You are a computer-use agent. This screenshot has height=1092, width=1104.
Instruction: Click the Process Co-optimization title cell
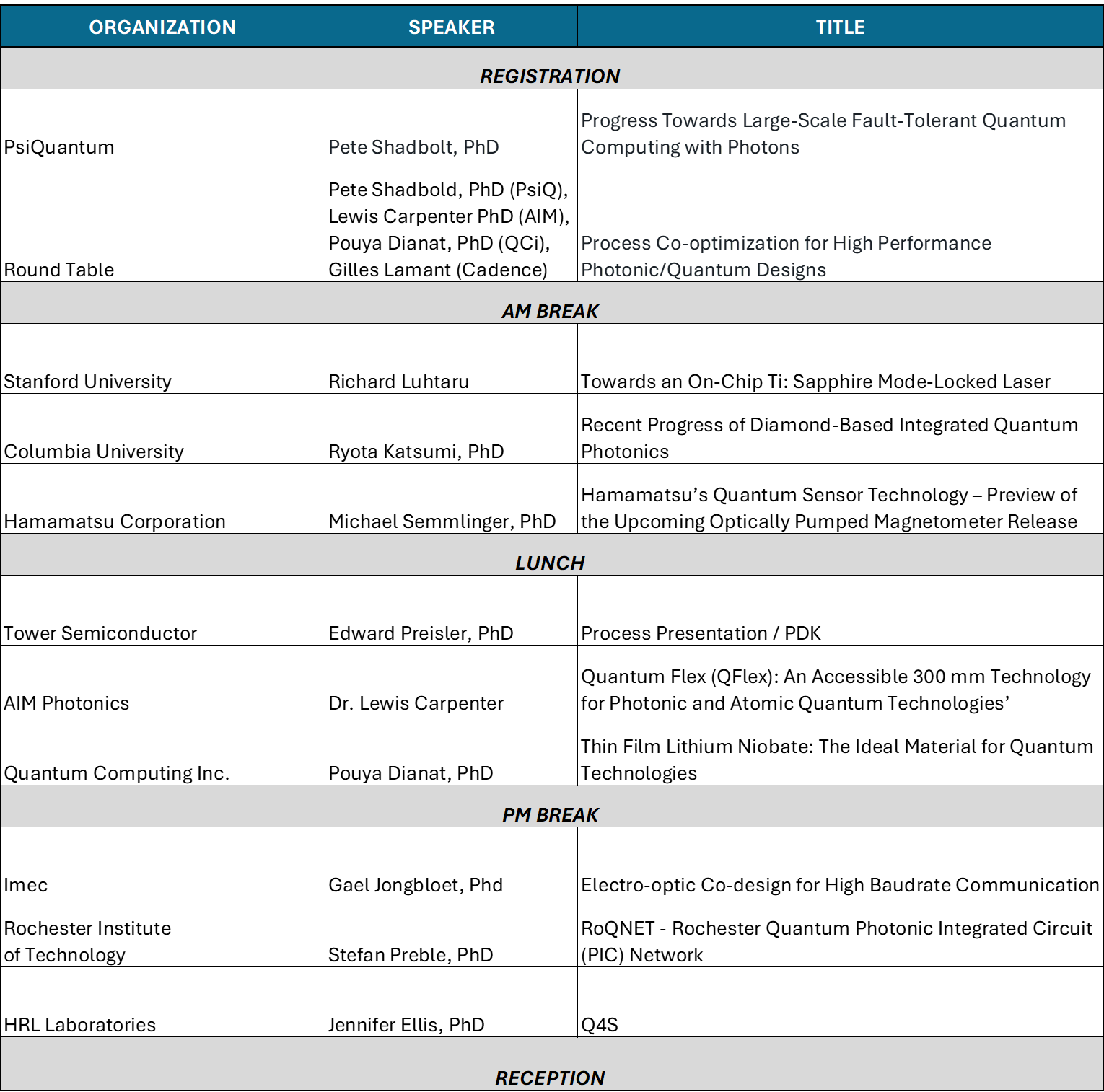tap(840, 221)
